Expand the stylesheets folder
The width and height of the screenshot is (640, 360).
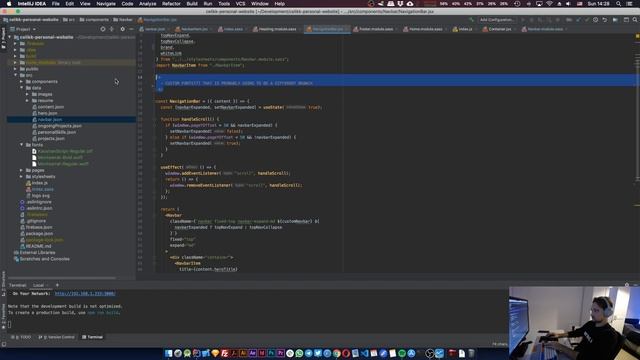tap(22, 177)
